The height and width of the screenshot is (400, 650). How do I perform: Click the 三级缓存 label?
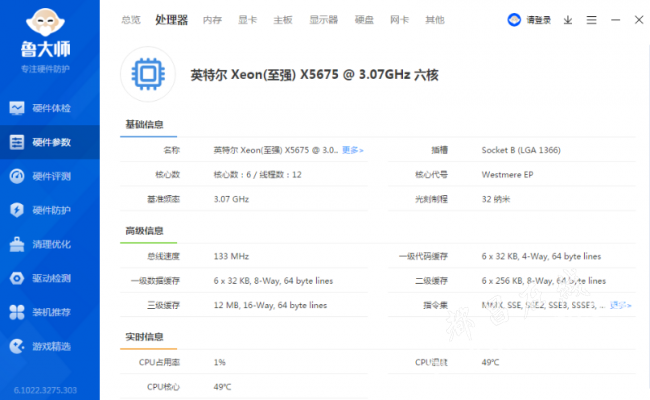[x=164, y=305]
